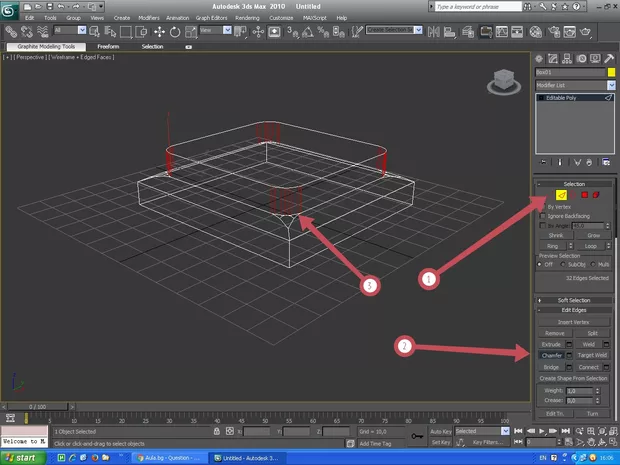Click the Chamfer button
The height and width of the screenshot is (465, 620).
tap(550, 355)
